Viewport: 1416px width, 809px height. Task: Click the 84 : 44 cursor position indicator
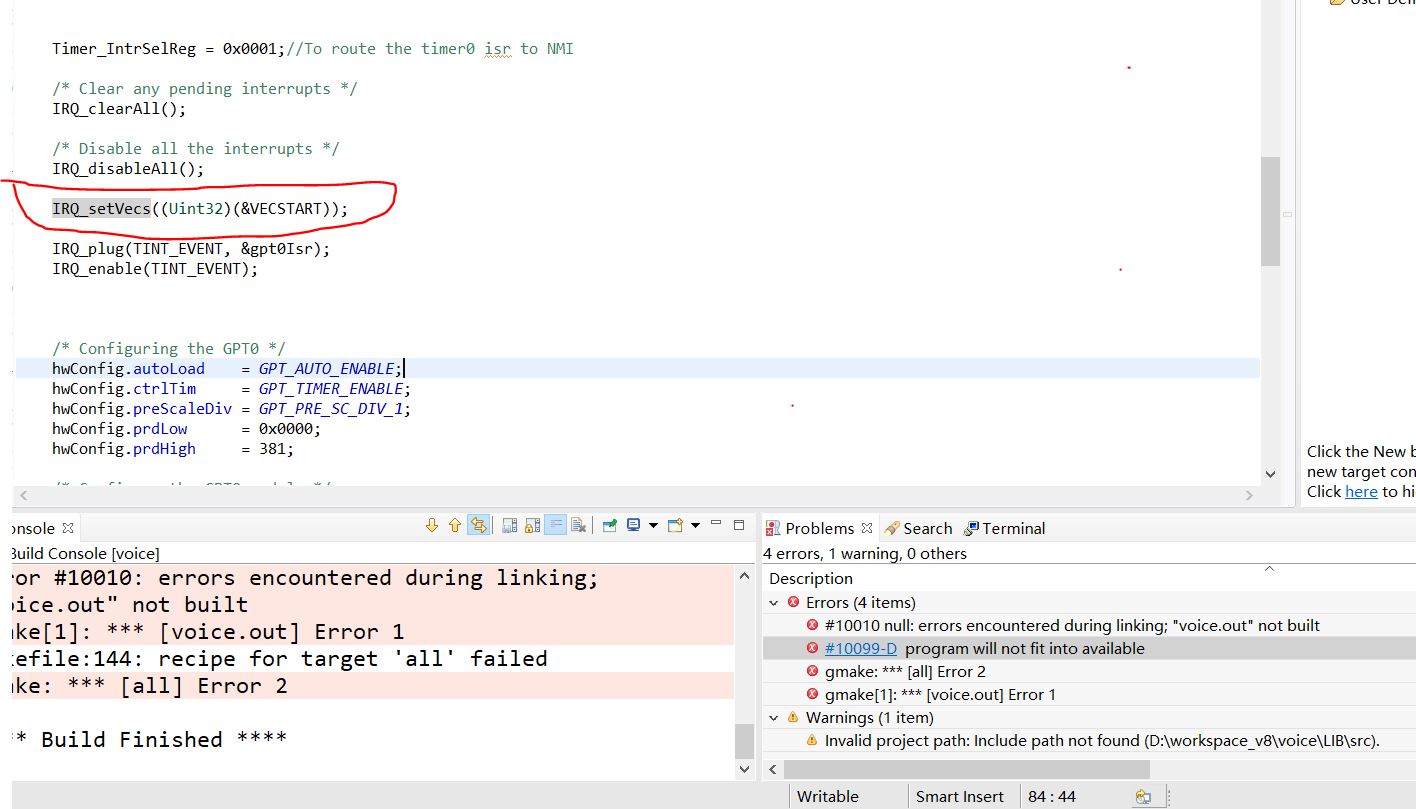(x=1052, y=797)
